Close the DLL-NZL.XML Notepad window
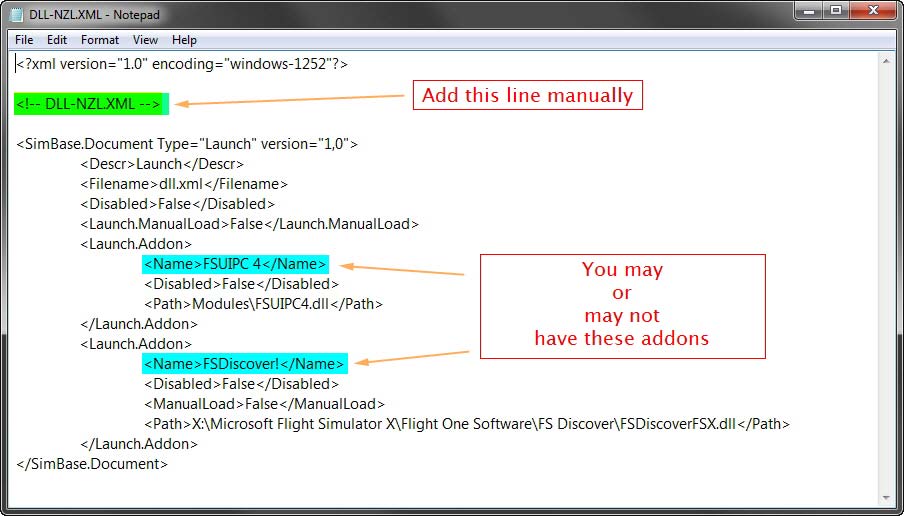 pyautogui.click(x=871, y=11)
